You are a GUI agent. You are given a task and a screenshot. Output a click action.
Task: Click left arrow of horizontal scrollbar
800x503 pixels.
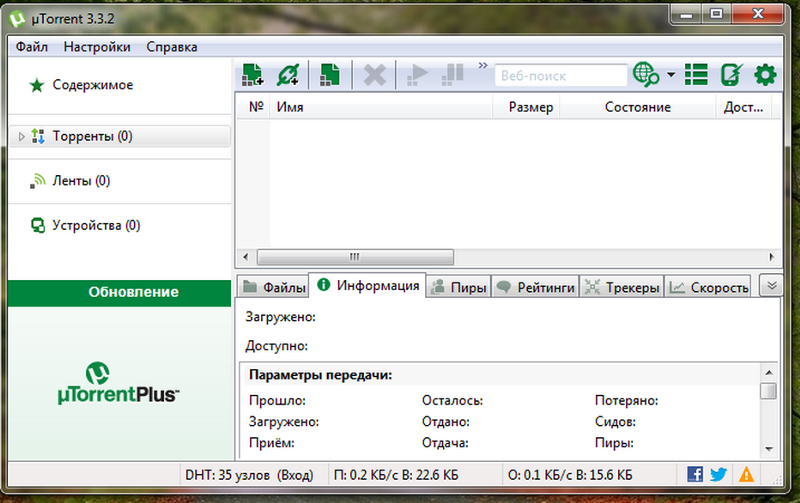(246, 257)
